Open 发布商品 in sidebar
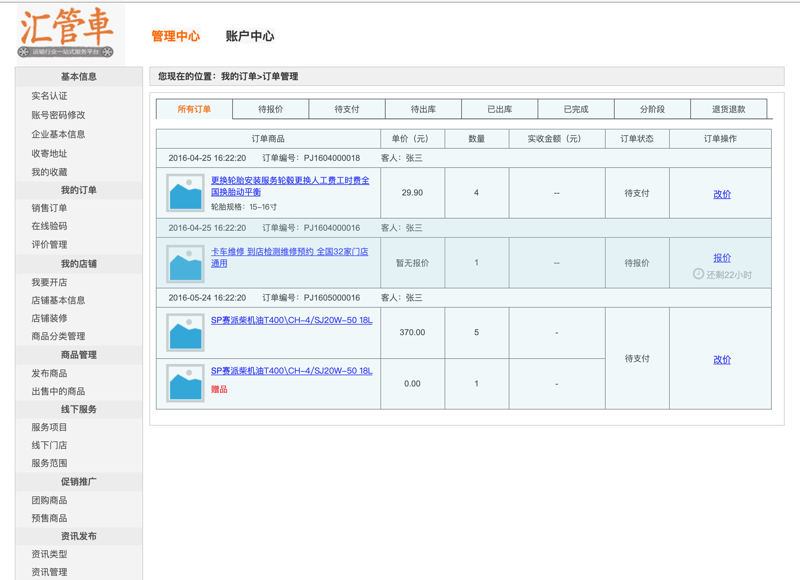 [x=49, y=373]
